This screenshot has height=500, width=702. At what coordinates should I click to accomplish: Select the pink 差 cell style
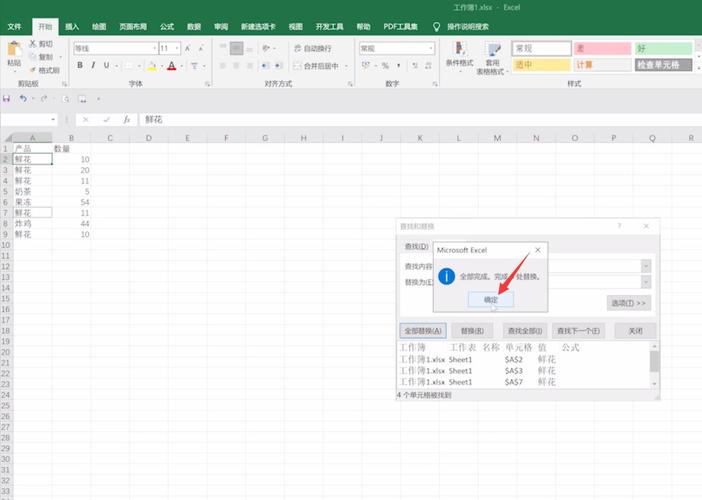603,48
